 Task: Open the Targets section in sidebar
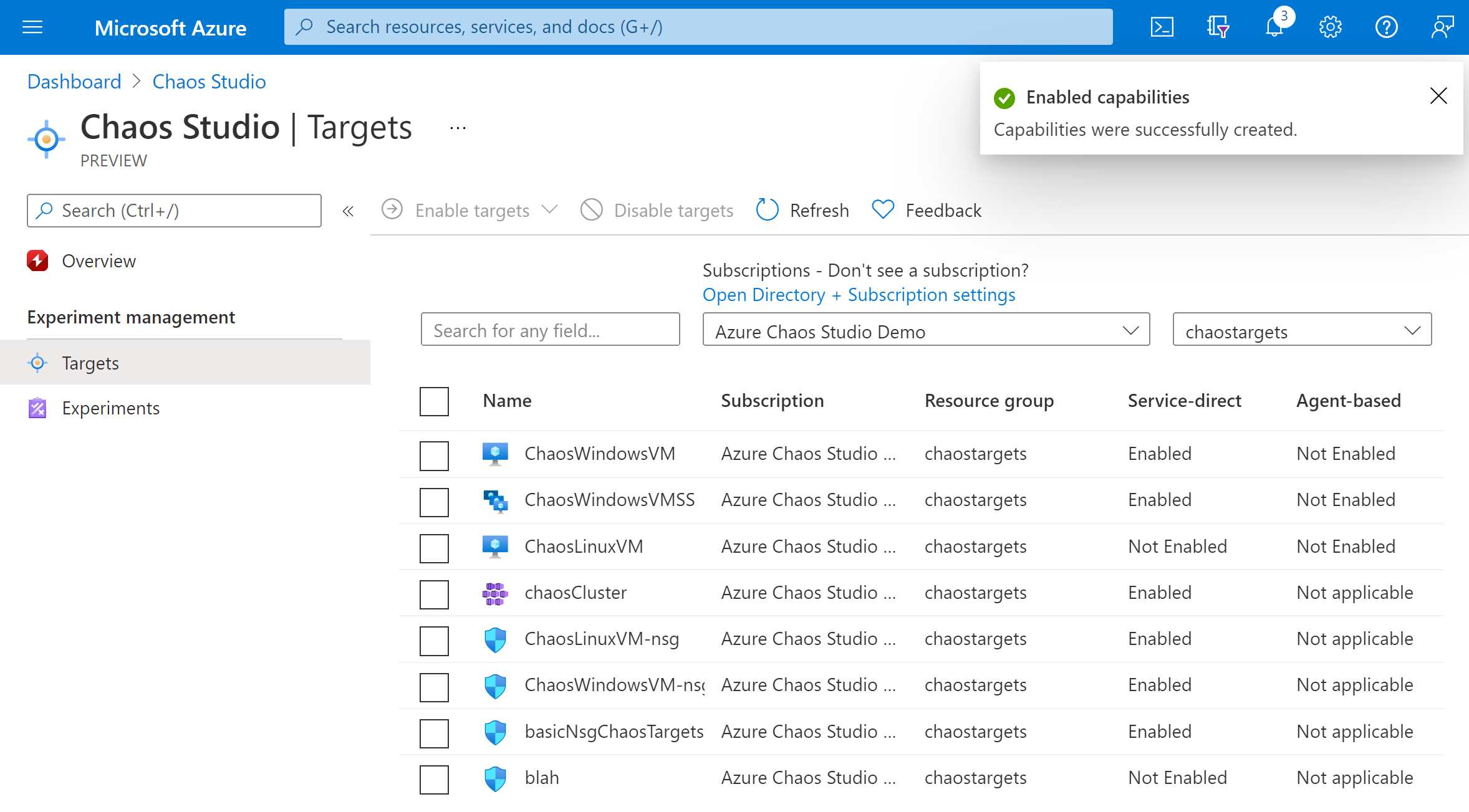(x=89, y=362)
